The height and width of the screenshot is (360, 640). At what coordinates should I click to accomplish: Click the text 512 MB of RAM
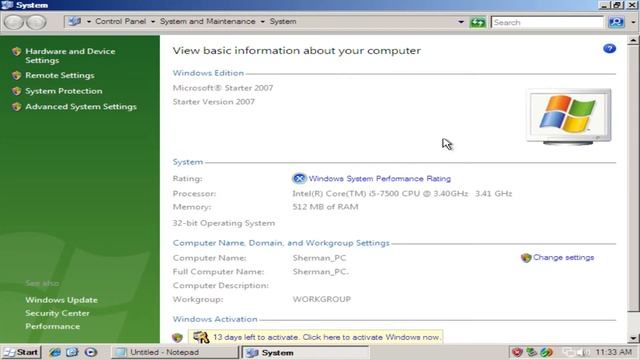click(325, 207)
